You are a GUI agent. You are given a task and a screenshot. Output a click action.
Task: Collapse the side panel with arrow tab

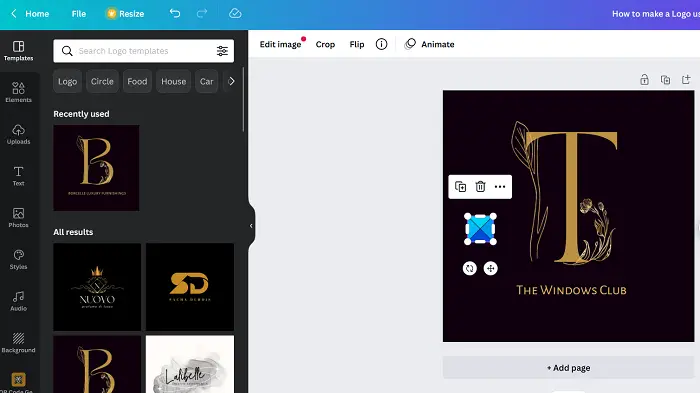[251, 226]
